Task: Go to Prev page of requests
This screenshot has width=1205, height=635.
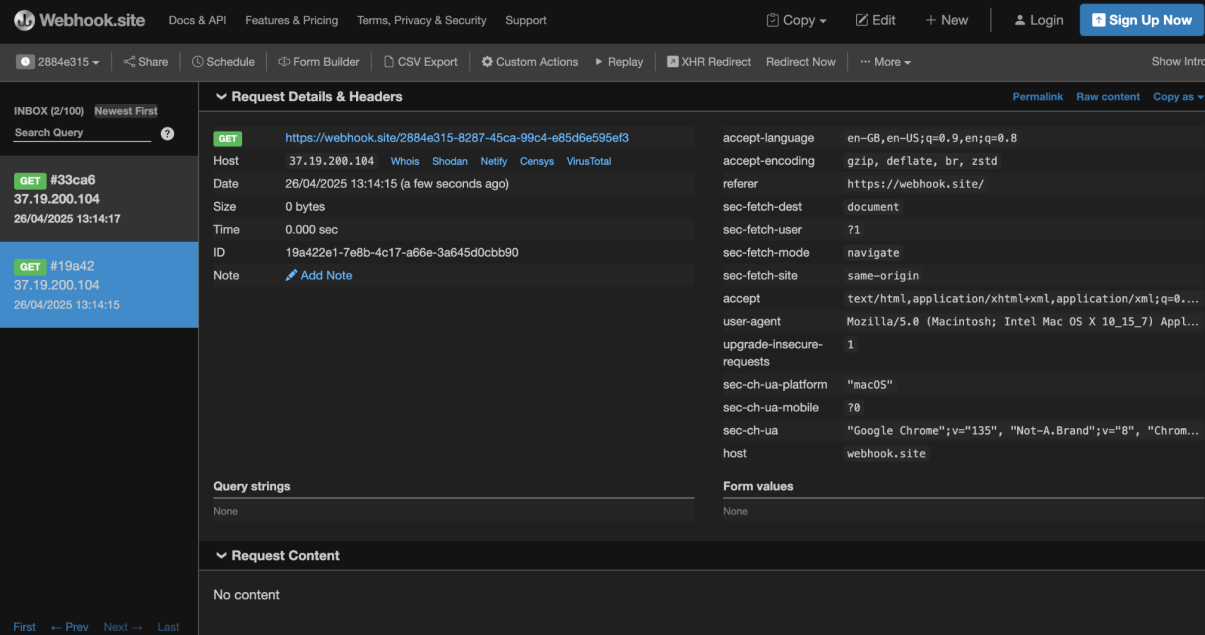Action: point(70,627)
